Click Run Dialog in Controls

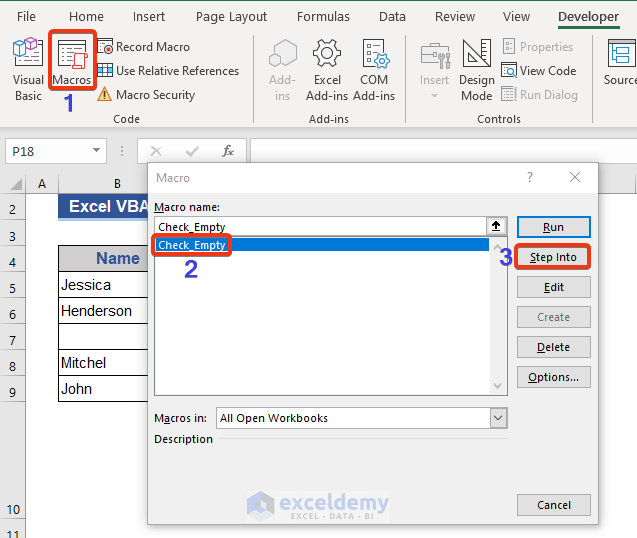pos(540,95)
